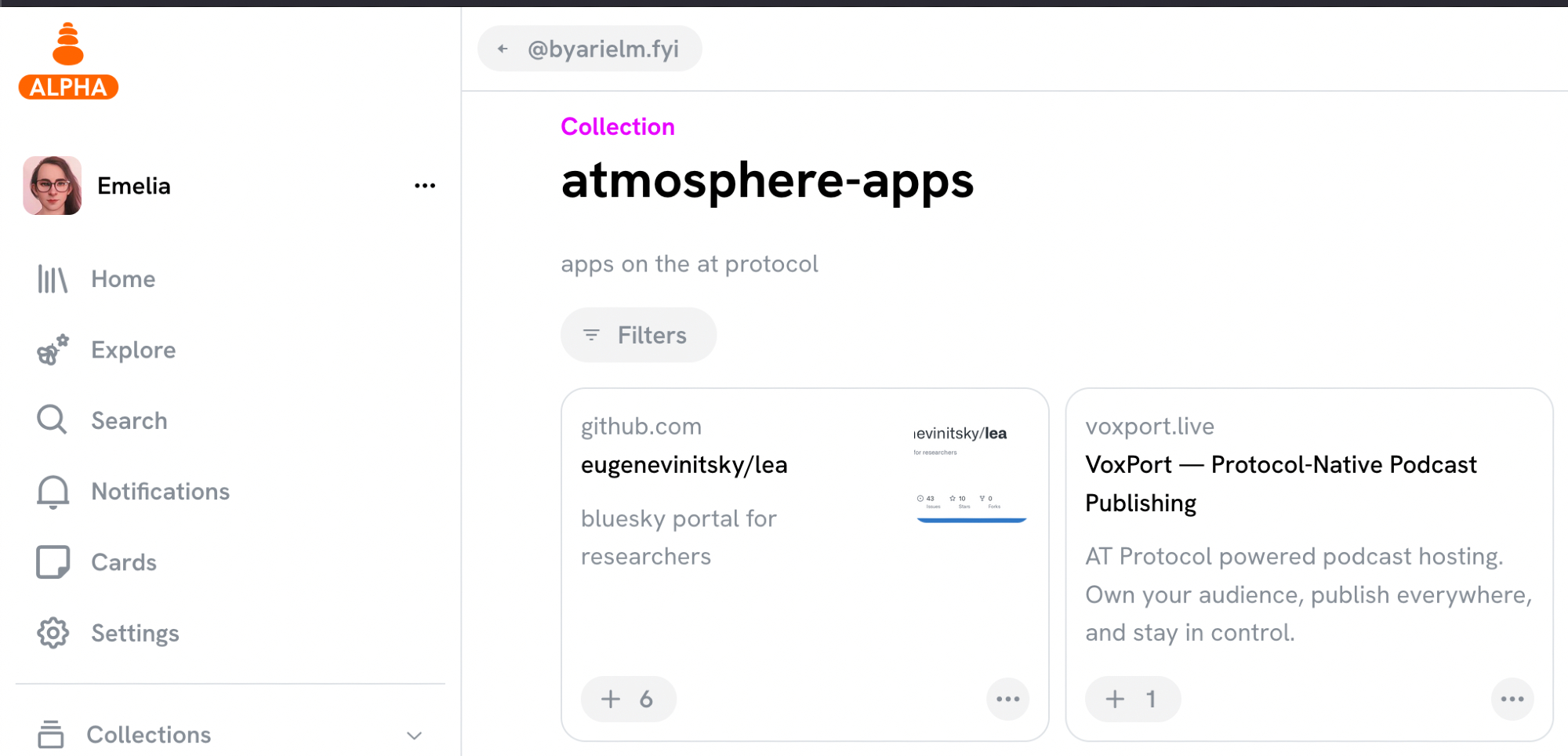Open more options on the VoxPort card

tap(1512, 699)
